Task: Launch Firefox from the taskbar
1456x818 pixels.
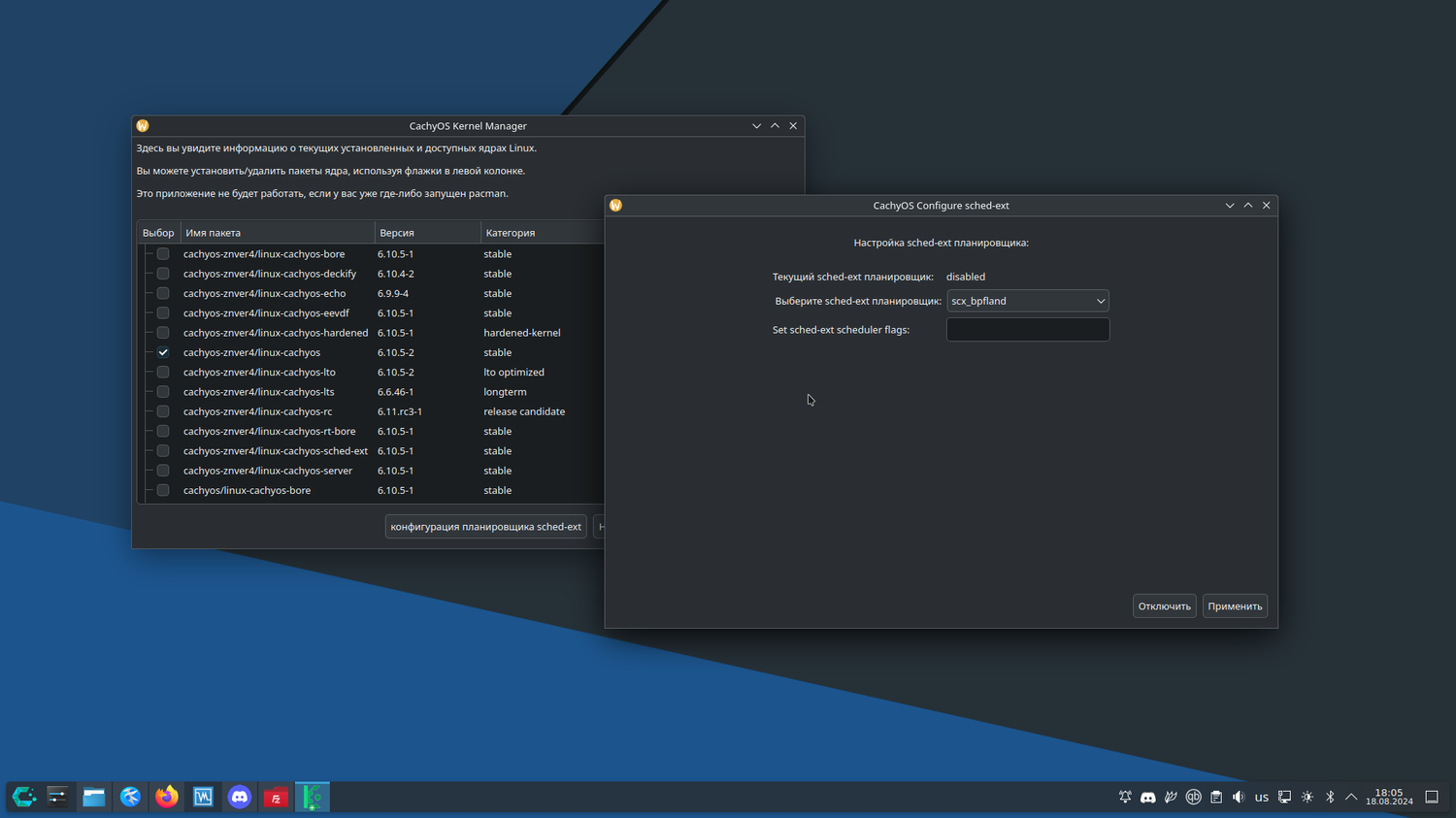Action: 167,797
